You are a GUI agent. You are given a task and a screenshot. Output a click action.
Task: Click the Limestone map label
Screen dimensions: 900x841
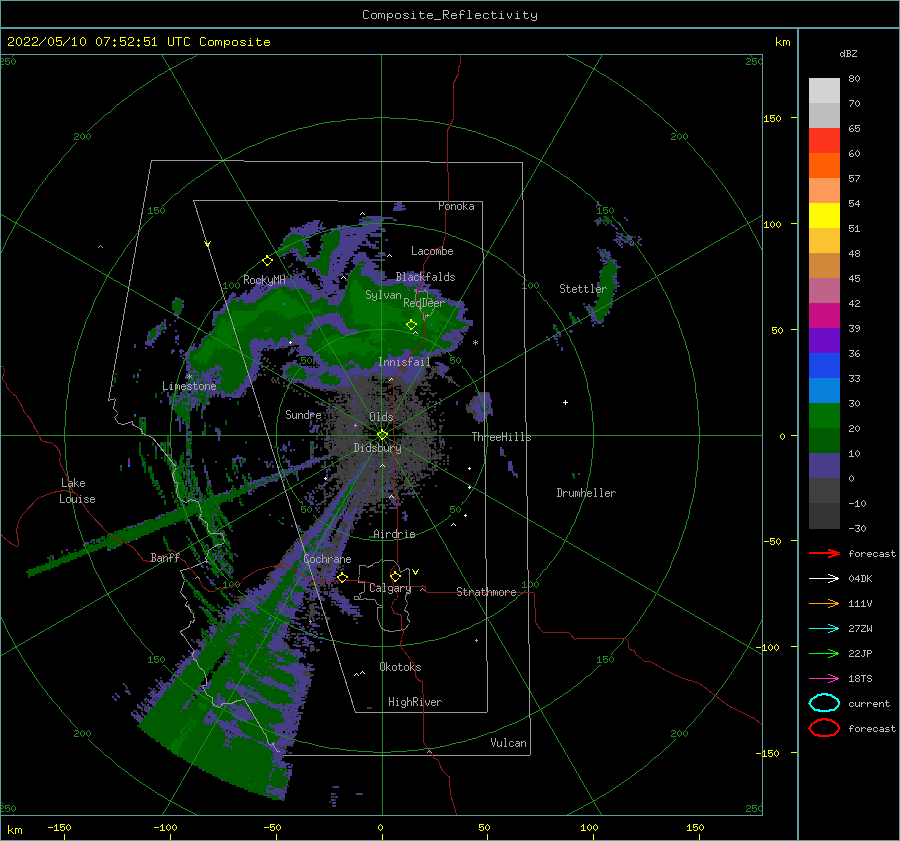[x=189, y=386]
